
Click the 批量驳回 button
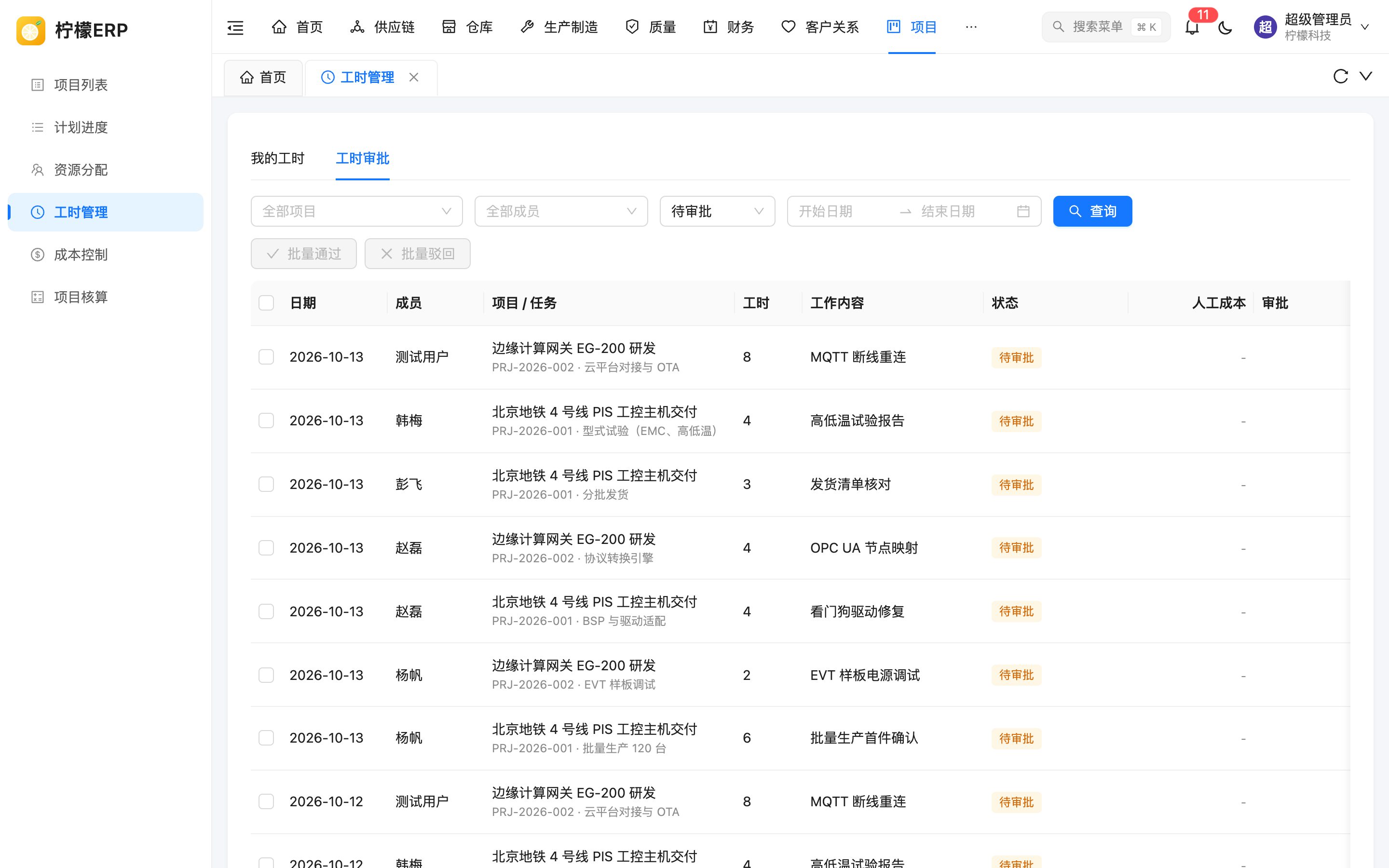coord(417,254)
